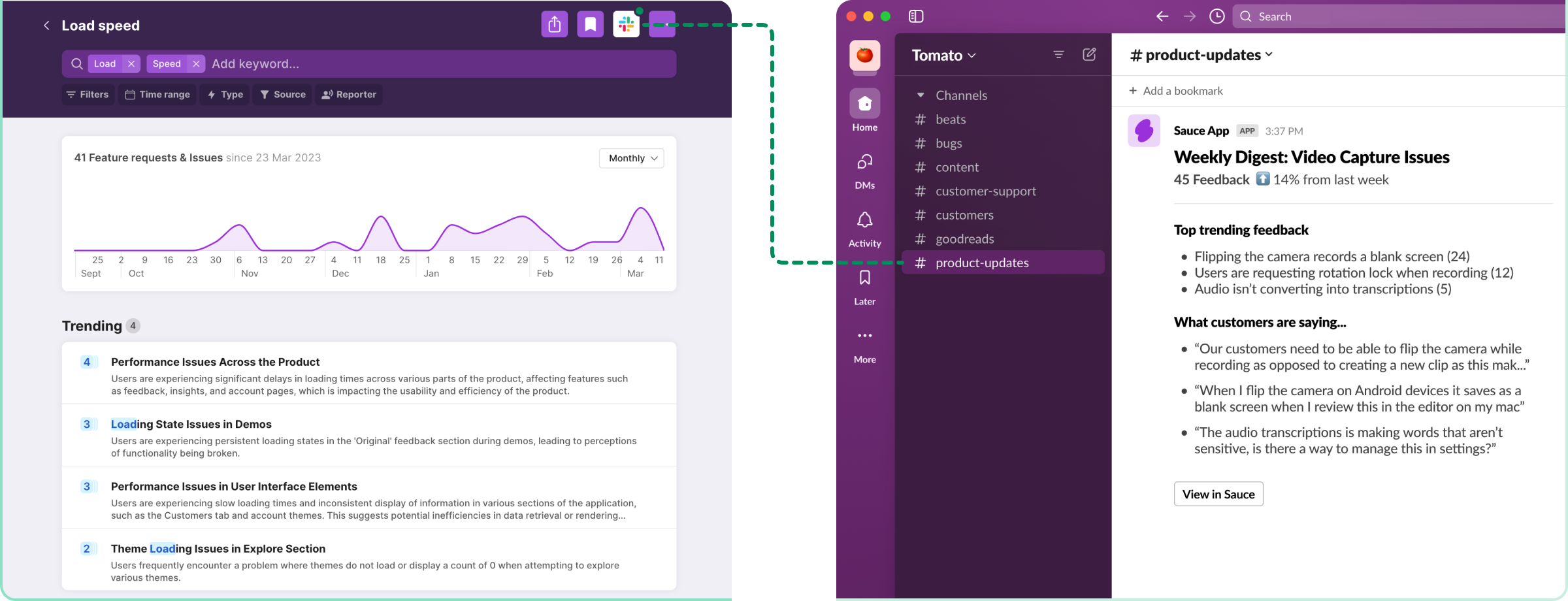Open Performance Issues in User Interface Elements

tap(369, 497)
